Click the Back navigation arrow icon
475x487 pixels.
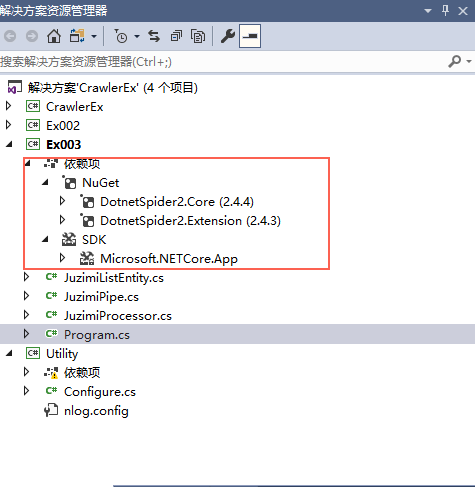[x=10, y=36]
